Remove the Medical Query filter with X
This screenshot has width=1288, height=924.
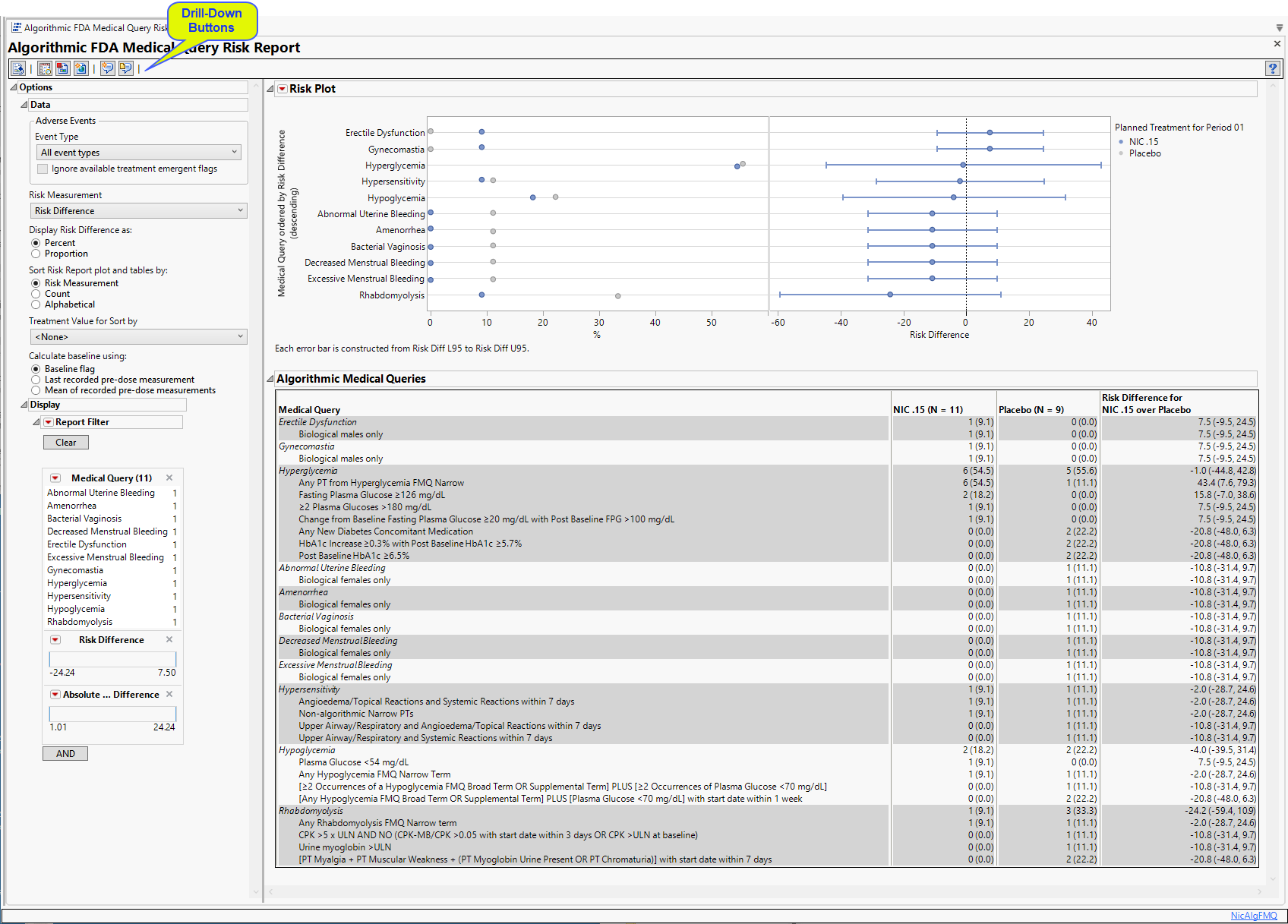point(169,478)
